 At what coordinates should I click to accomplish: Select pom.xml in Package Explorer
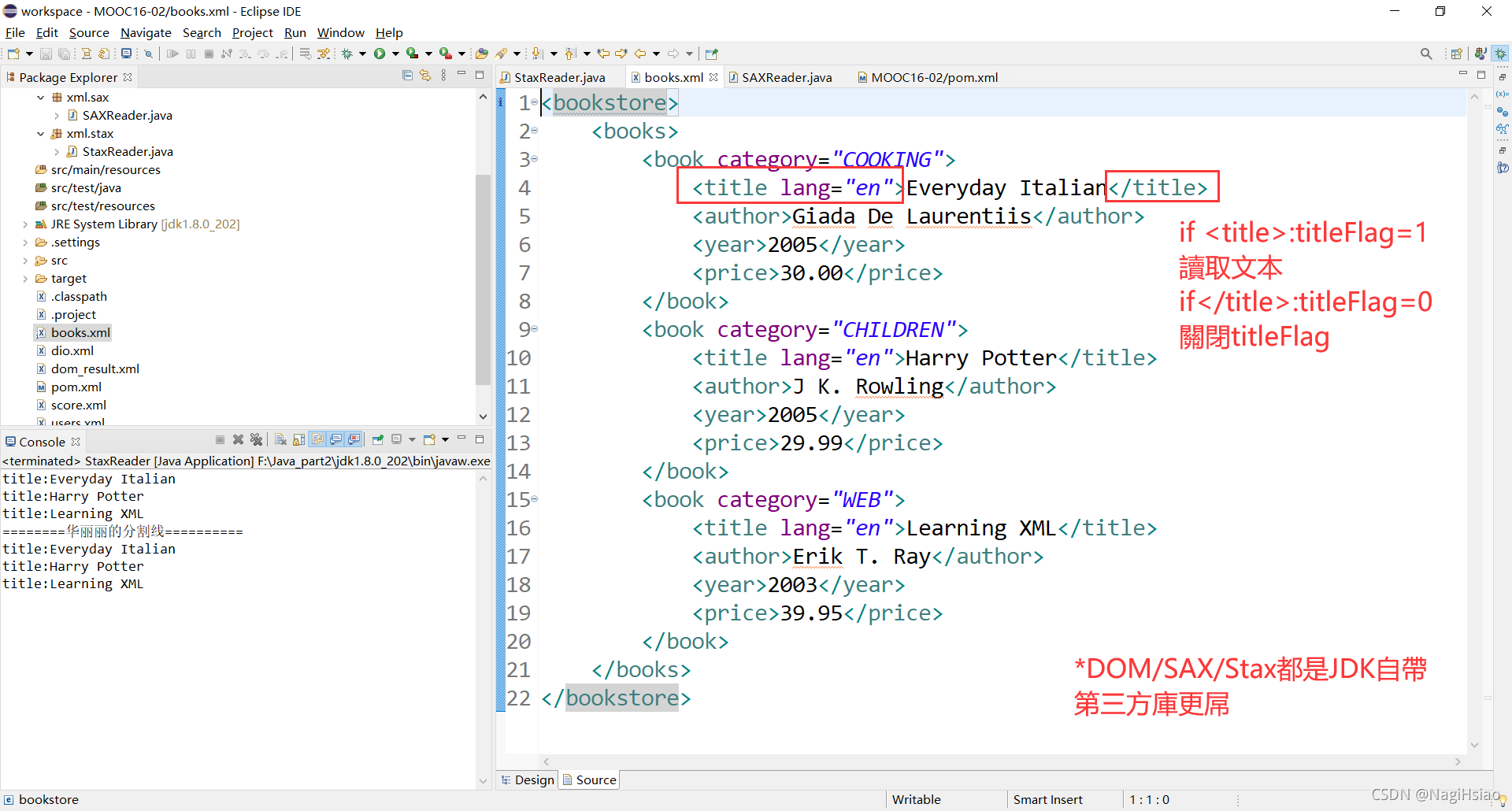[76, 387]
